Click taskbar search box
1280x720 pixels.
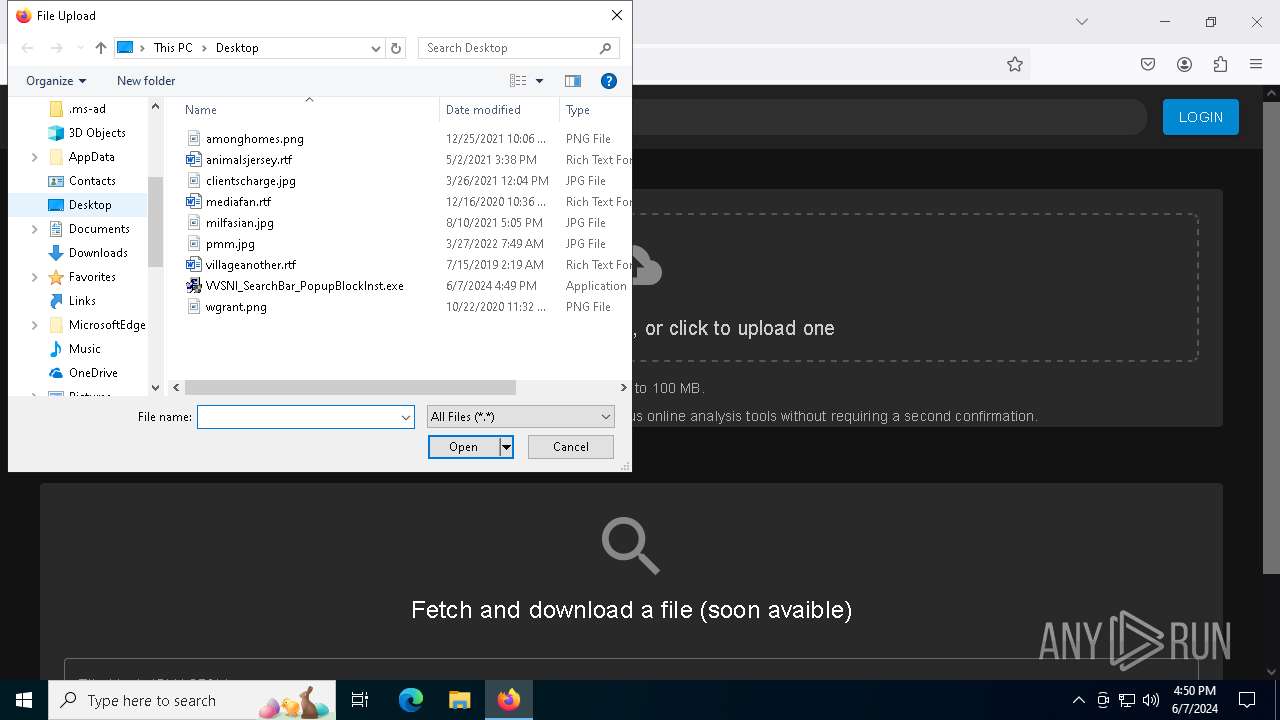(x=192, y=700)
